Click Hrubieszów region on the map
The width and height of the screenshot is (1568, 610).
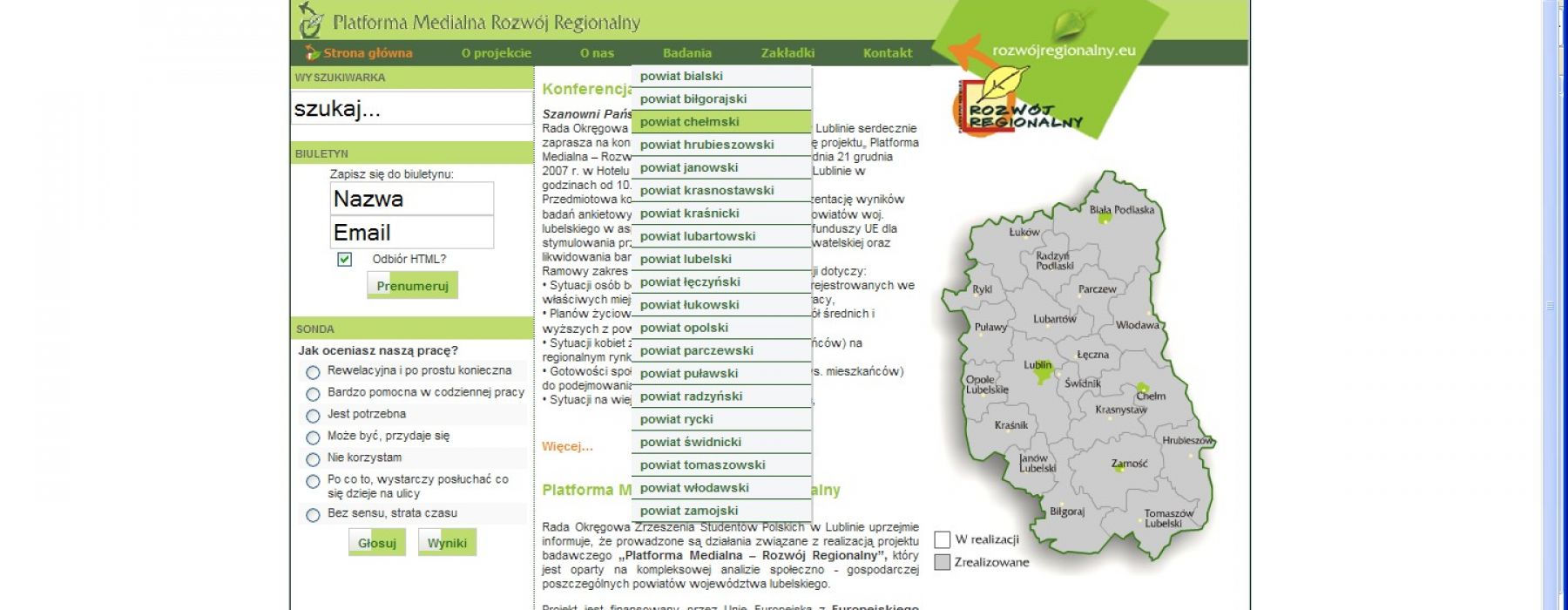tap(1187, 440)
